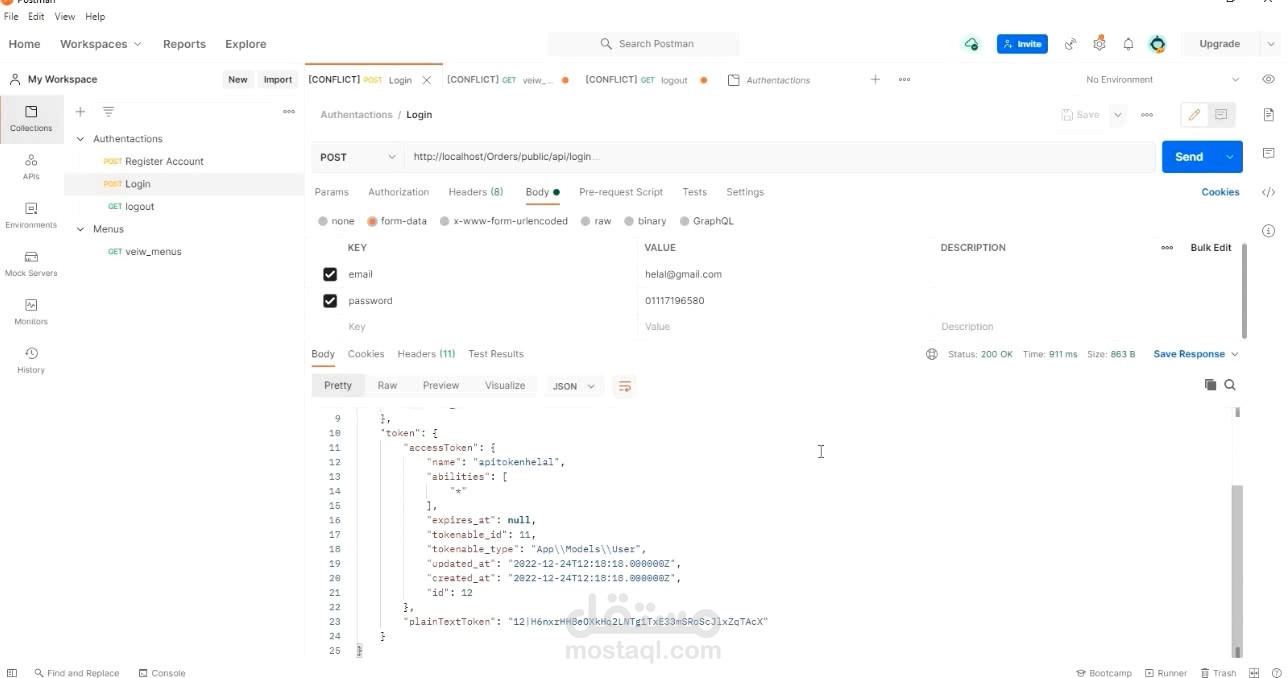Click the Upgrade button
This screenshot has height=678, width=1288.
[1219, 44]
